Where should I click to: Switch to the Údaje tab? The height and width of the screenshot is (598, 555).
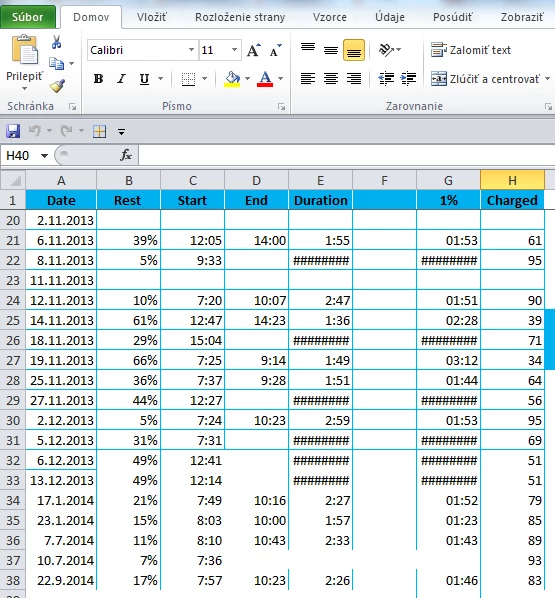pos(390,17)
